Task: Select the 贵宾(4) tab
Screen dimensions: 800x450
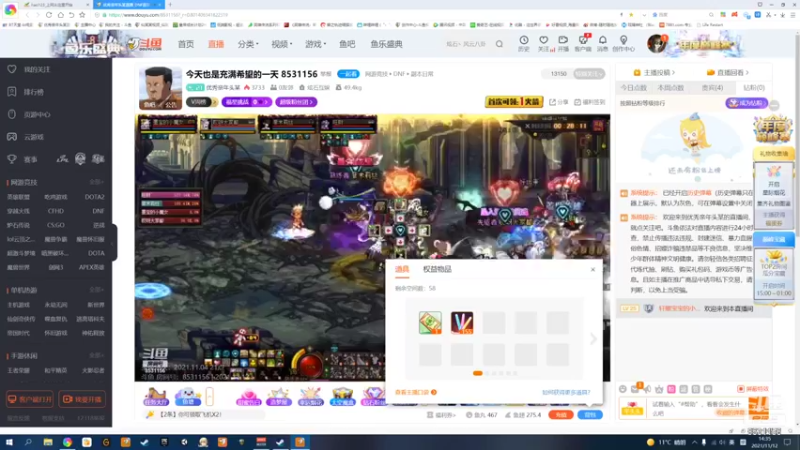Action: [x=712, y=88]
